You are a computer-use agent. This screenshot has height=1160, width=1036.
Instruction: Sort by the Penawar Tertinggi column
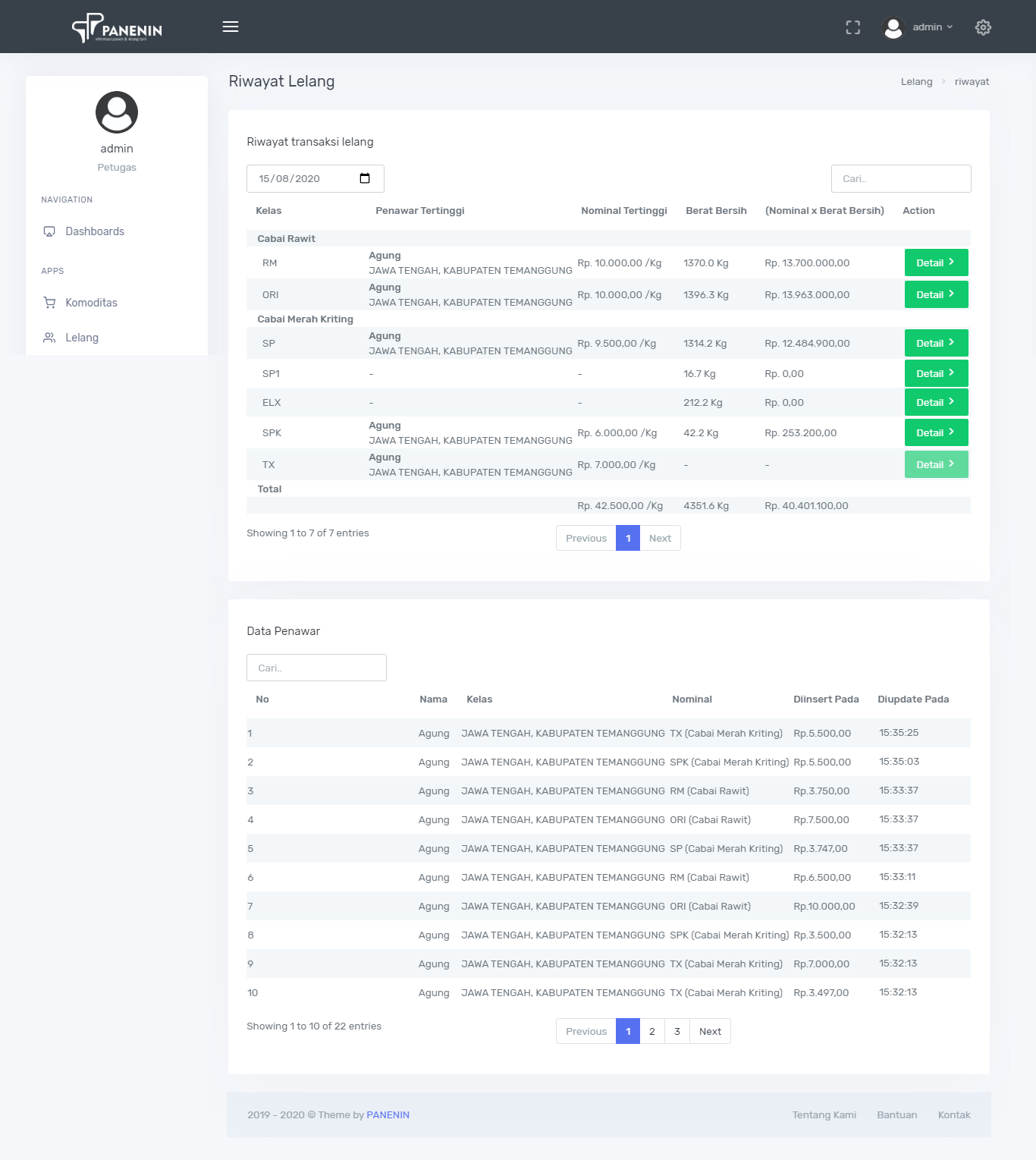pyautogui.click(x=420, y=211)
